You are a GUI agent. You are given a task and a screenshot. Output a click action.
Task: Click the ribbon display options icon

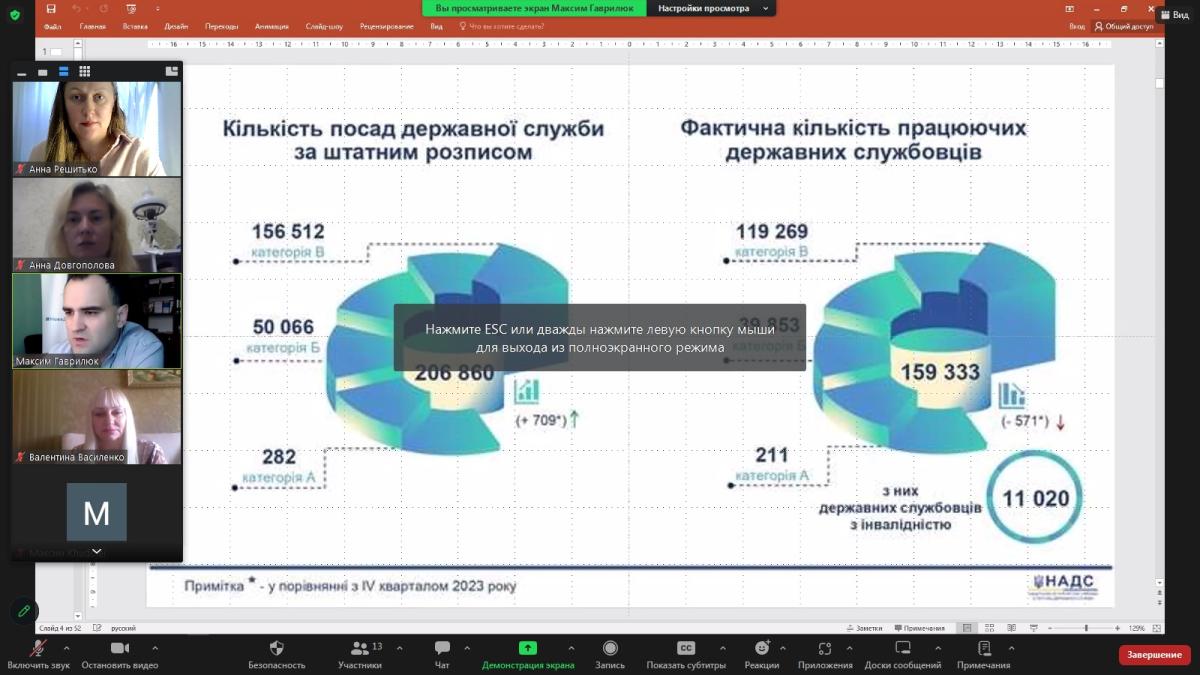[x=1069, y=9]
